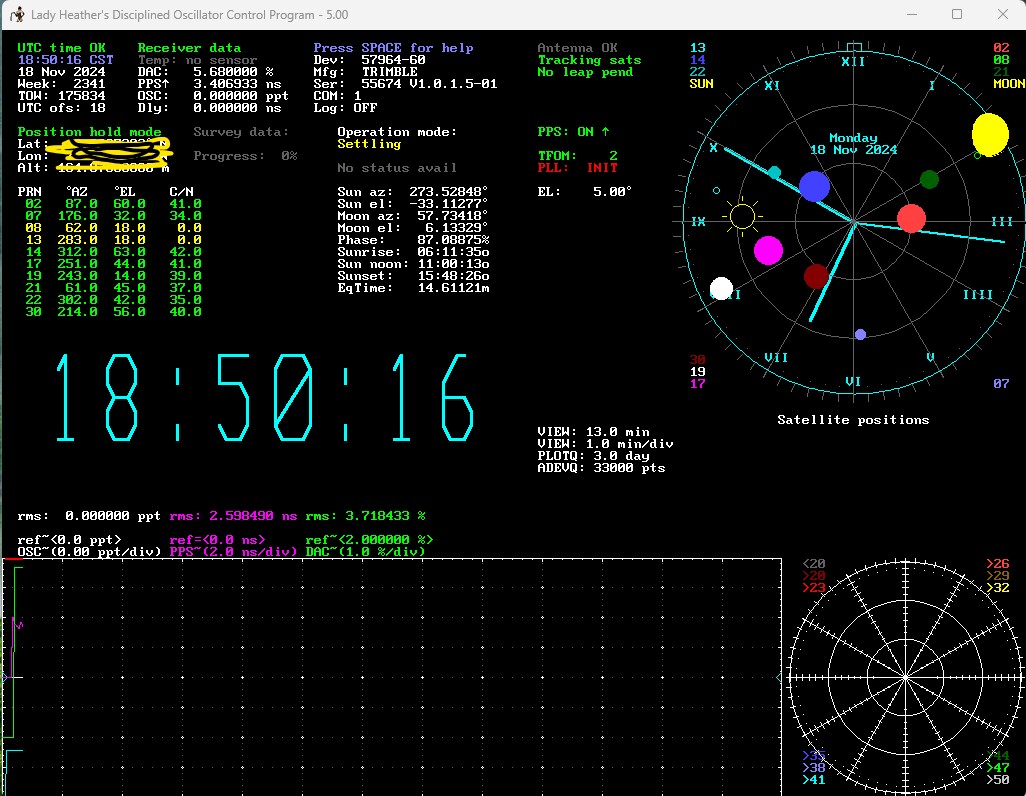Screen dimensions: 1026x796
Task: Click the large 18:50:16 digital clock
Action: click(263, 398)
